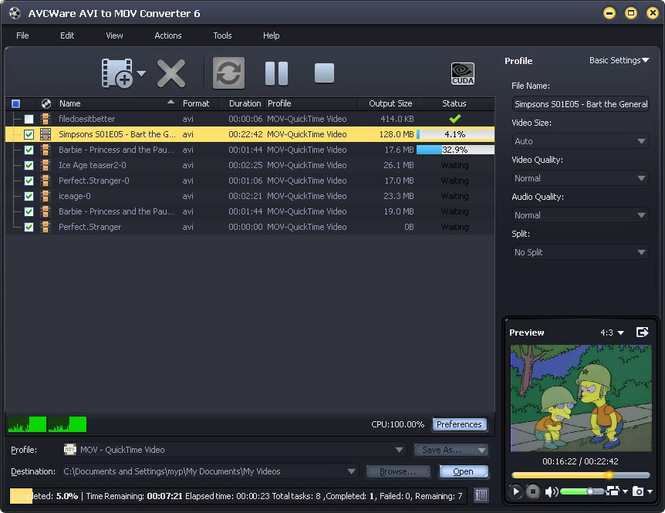Click the Browse... button
This screenshot has height=513, width=665.
(398, 471)
